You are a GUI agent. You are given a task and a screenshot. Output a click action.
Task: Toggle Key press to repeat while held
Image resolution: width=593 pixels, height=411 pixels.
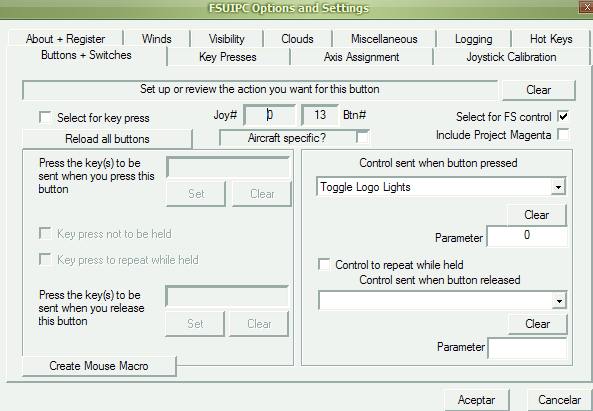(45, 259)
